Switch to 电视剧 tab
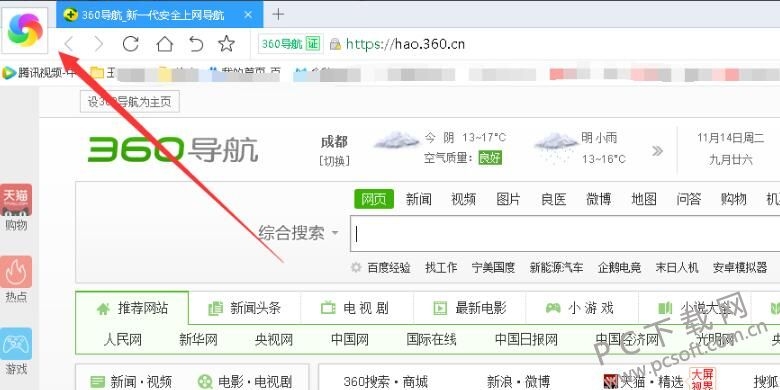780x390 pixels. click(357, 308)
